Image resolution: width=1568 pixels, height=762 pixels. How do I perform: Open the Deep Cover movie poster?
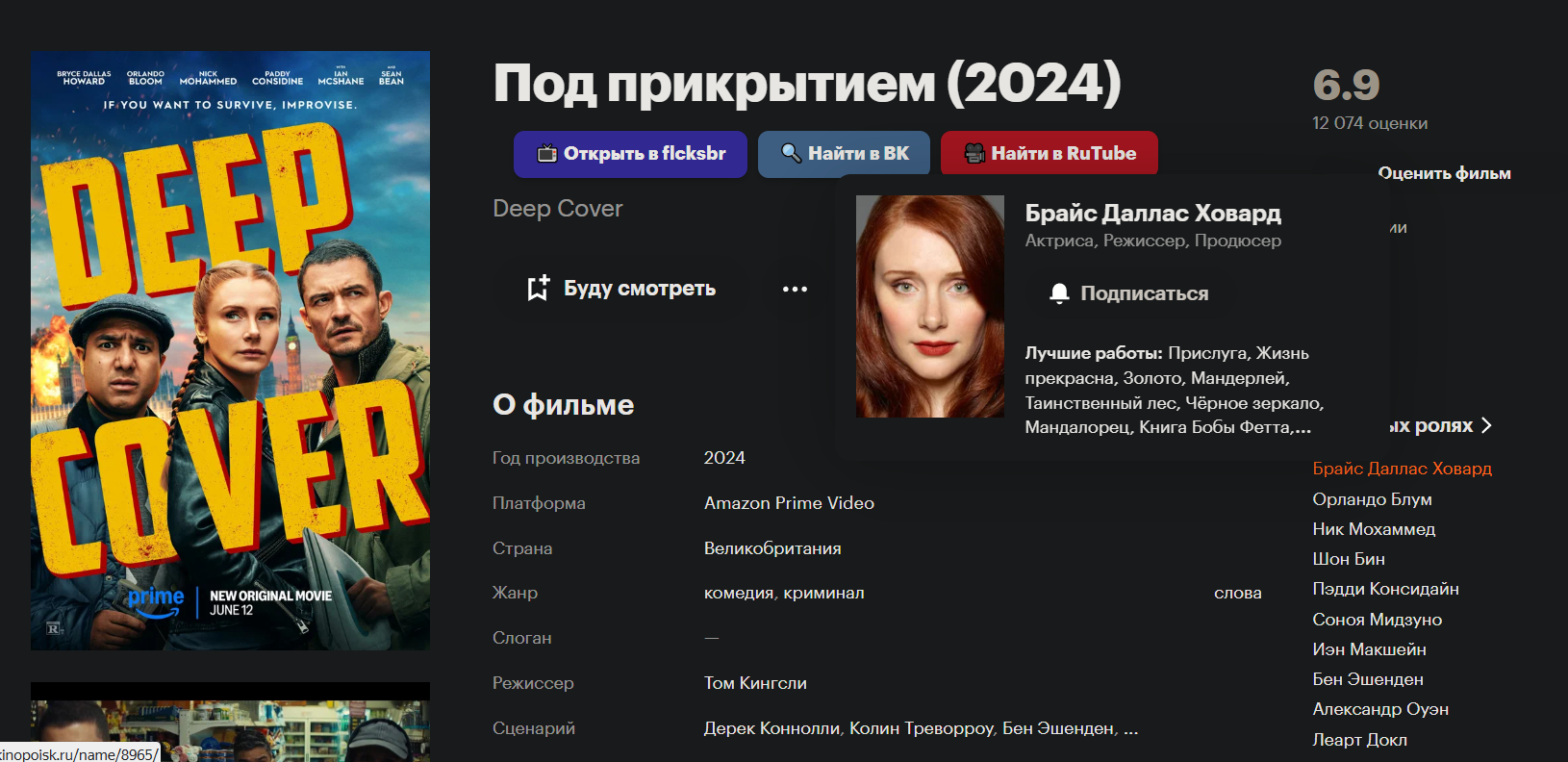[230, 350]
